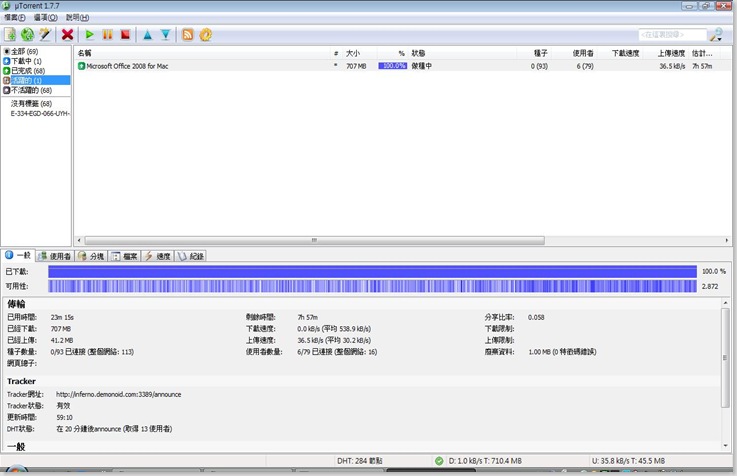Click the 做種中 status cell
Image resolution: width=737 pixels, height=476 pixels.
click(422, 66)
